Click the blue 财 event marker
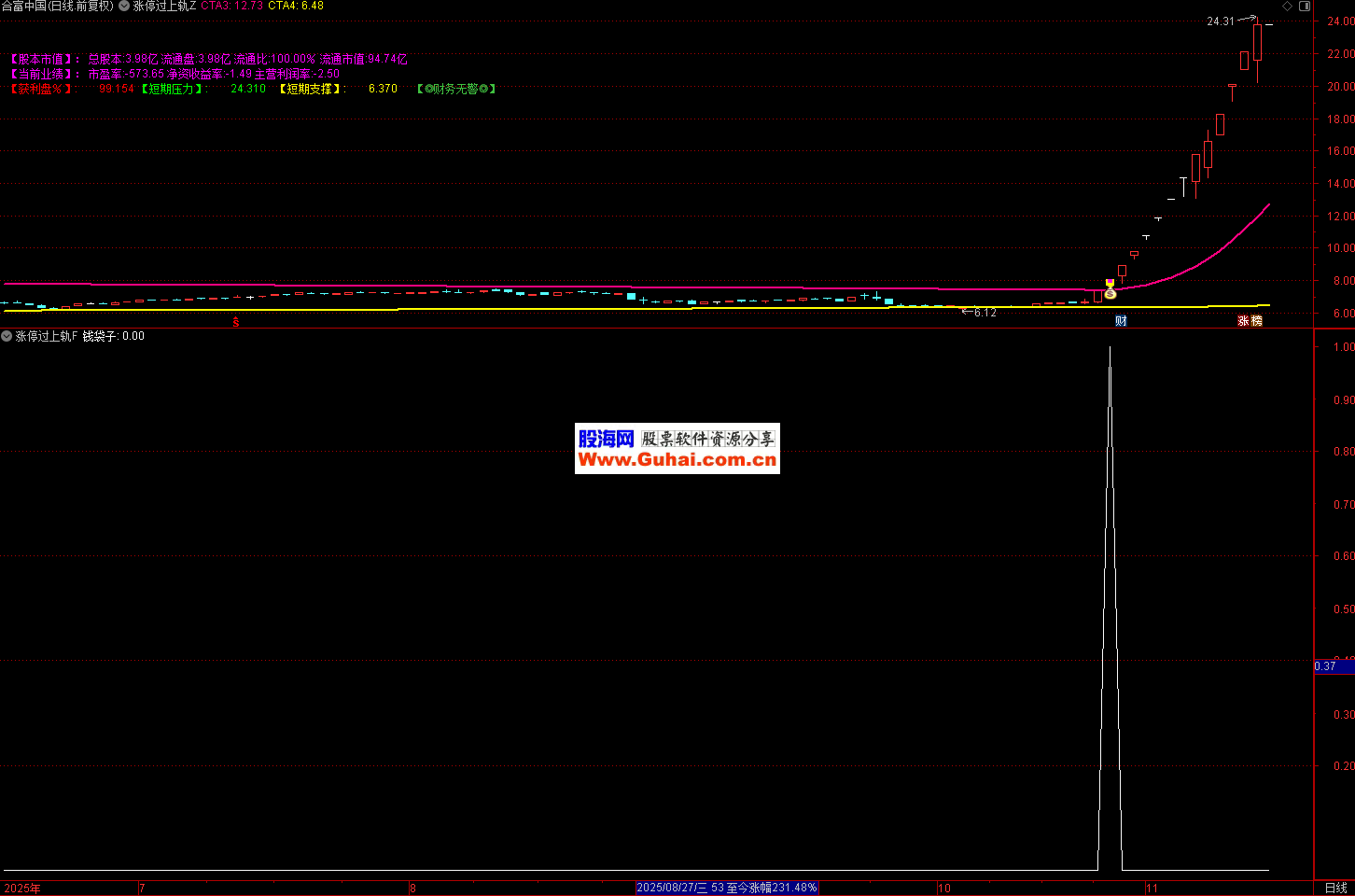The width and height of the screenshot is (1355, 896). click(1121, 321)
